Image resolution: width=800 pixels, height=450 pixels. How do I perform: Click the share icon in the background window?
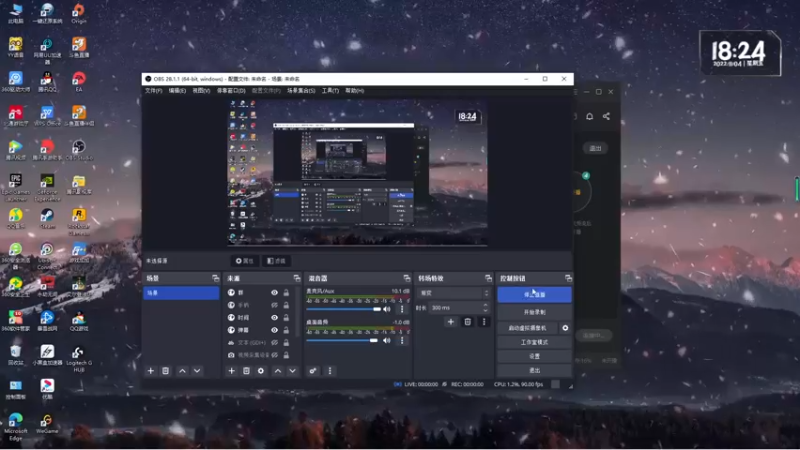(606, 116)
